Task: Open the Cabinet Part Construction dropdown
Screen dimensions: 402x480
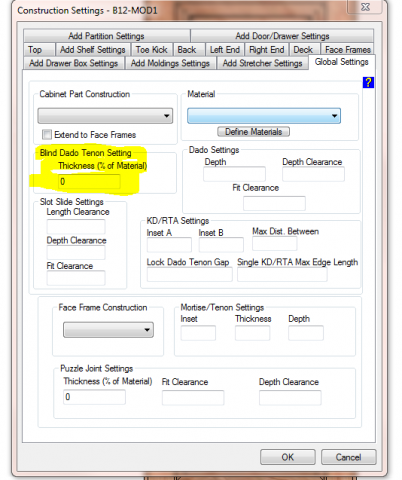Action: tap(105, 116)
